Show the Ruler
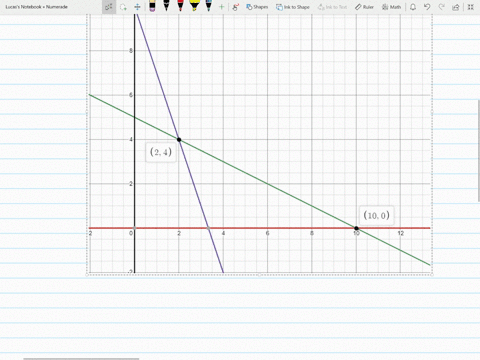Image resolution: width=480 pixels, height=360 pixels. pyautogui.click(x=364, y=7)
